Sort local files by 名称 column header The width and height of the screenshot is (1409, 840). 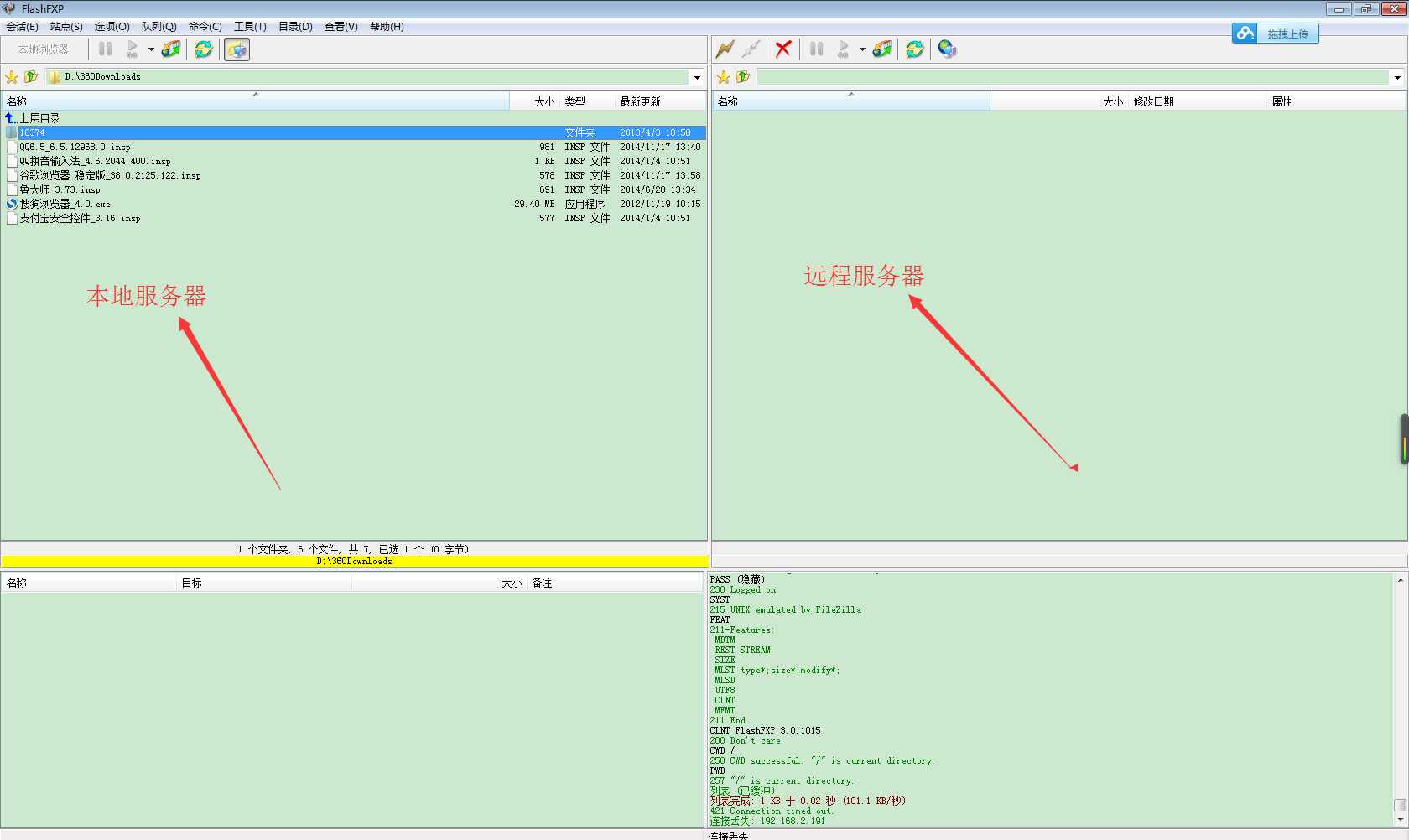point(255,101)
